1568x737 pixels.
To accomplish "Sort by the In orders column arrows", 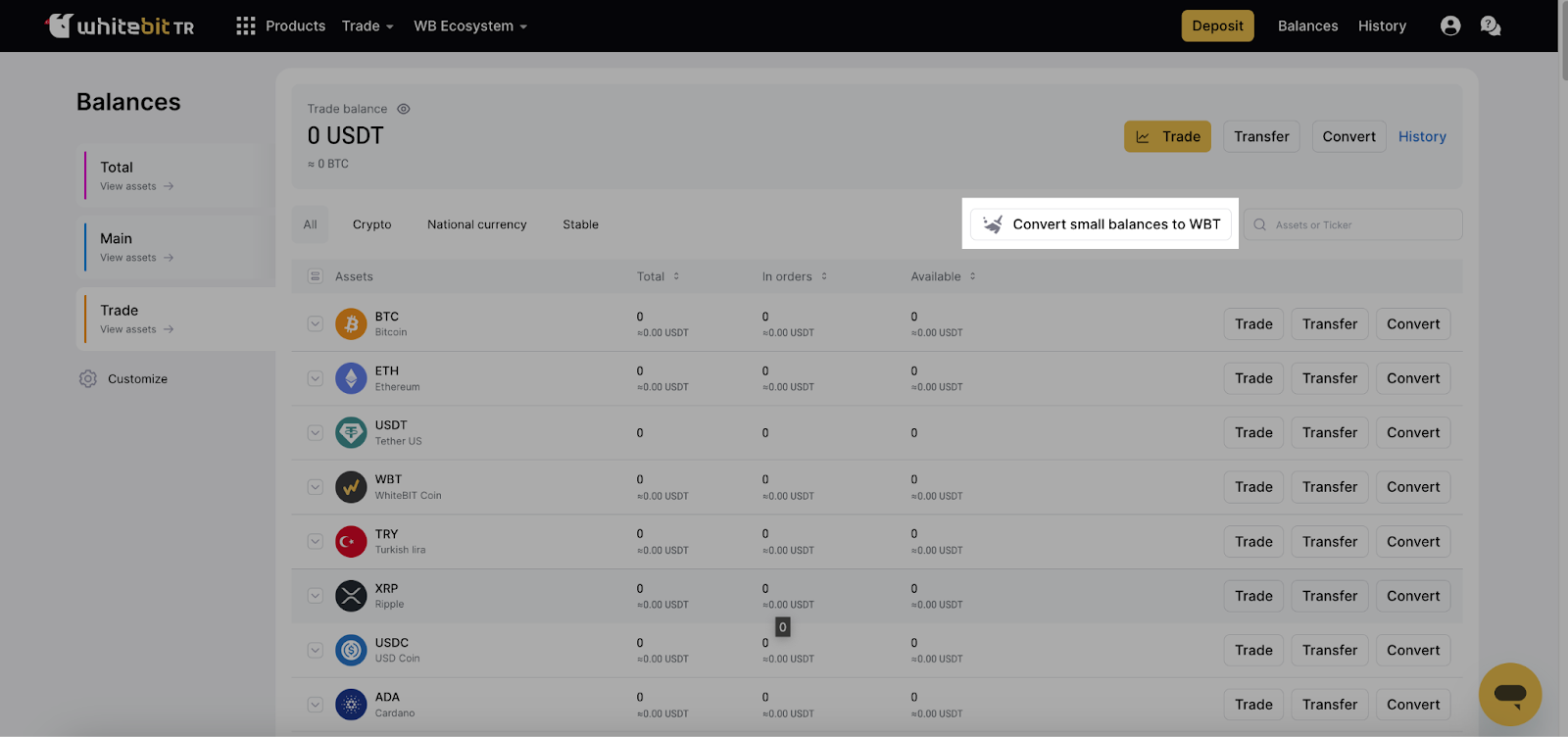I will pyautogui.click(x=824, y=276).
